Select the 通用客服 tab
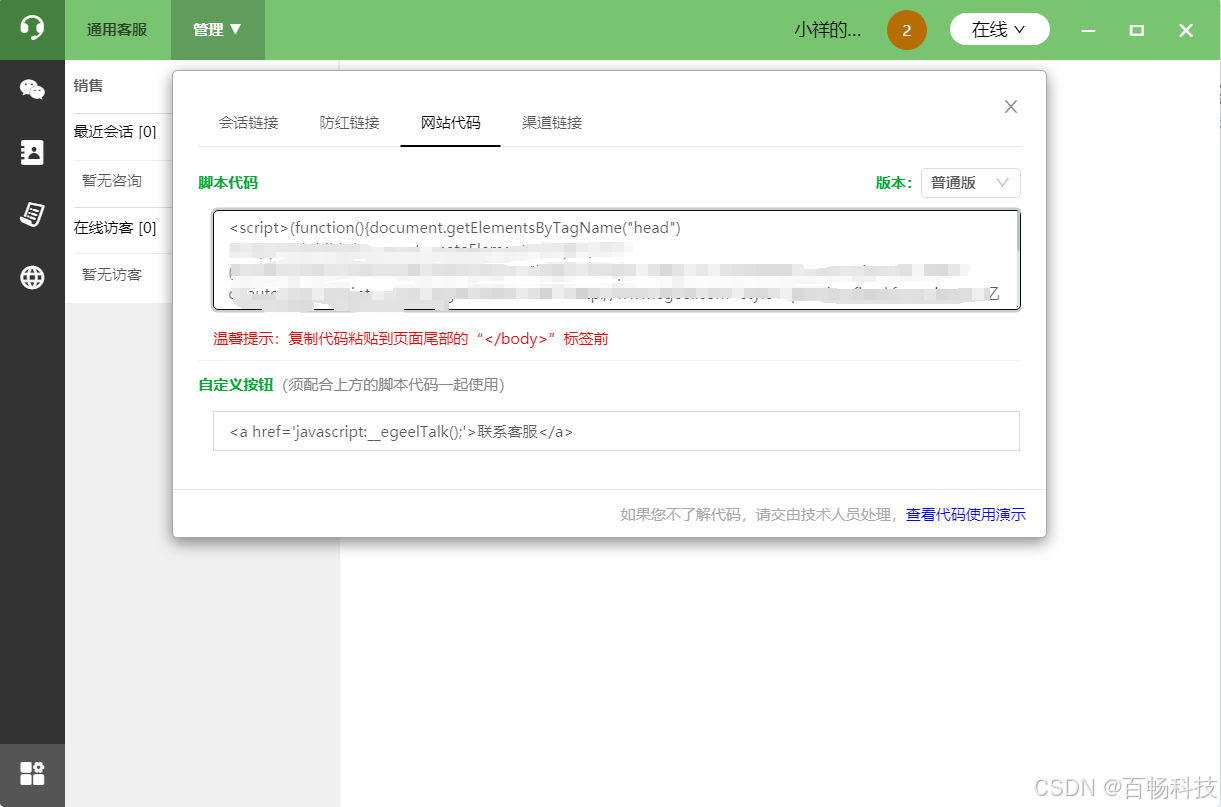Image resolution: width=1221 pixels, height=807 pixels. click(117, 30)
